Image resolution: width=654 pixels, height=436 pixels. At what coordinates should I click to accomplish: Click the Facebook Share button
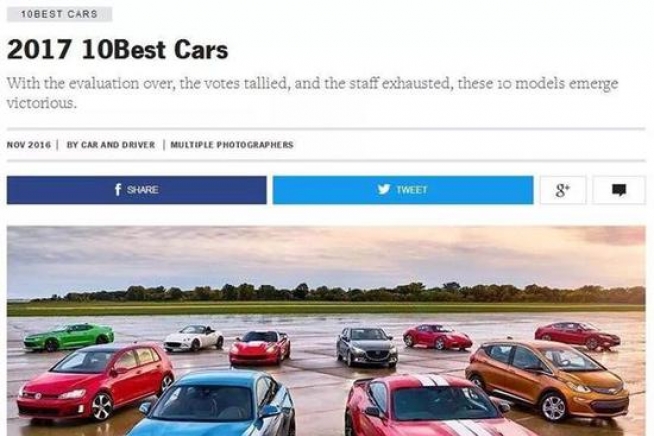(x=136, y=190)
